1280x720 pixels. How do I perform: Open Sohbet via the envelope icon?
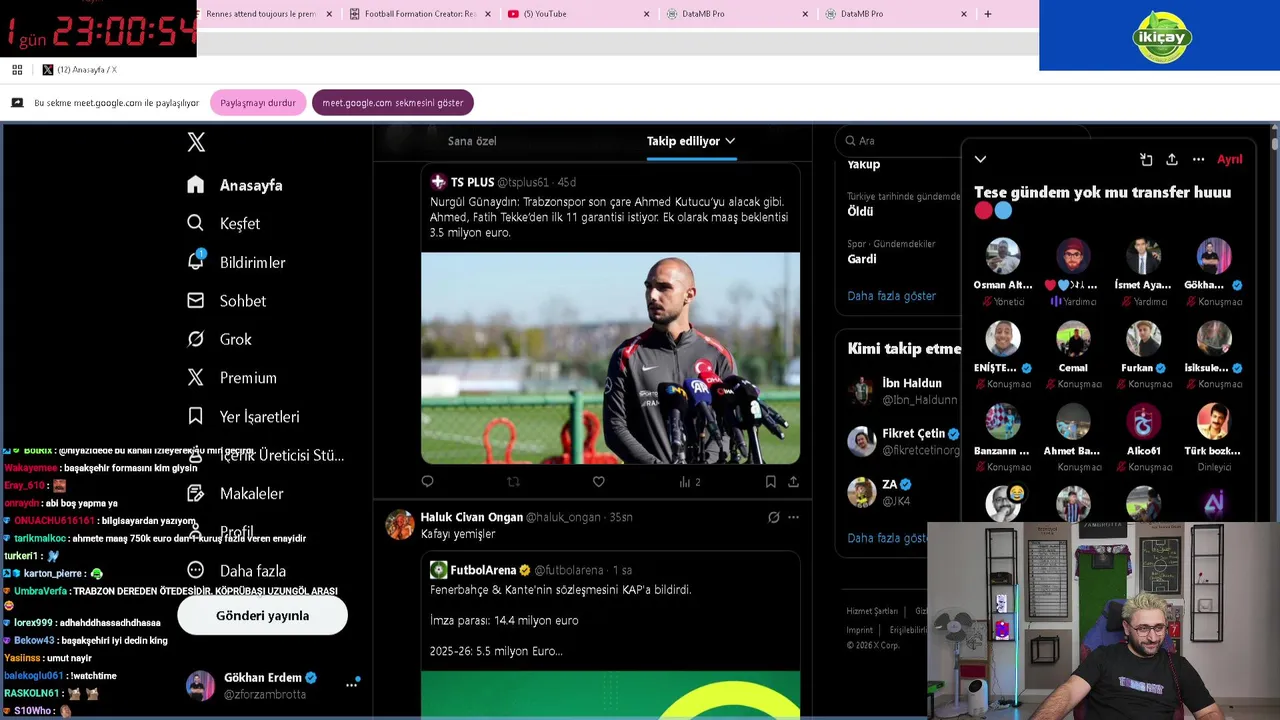[196, 300]
